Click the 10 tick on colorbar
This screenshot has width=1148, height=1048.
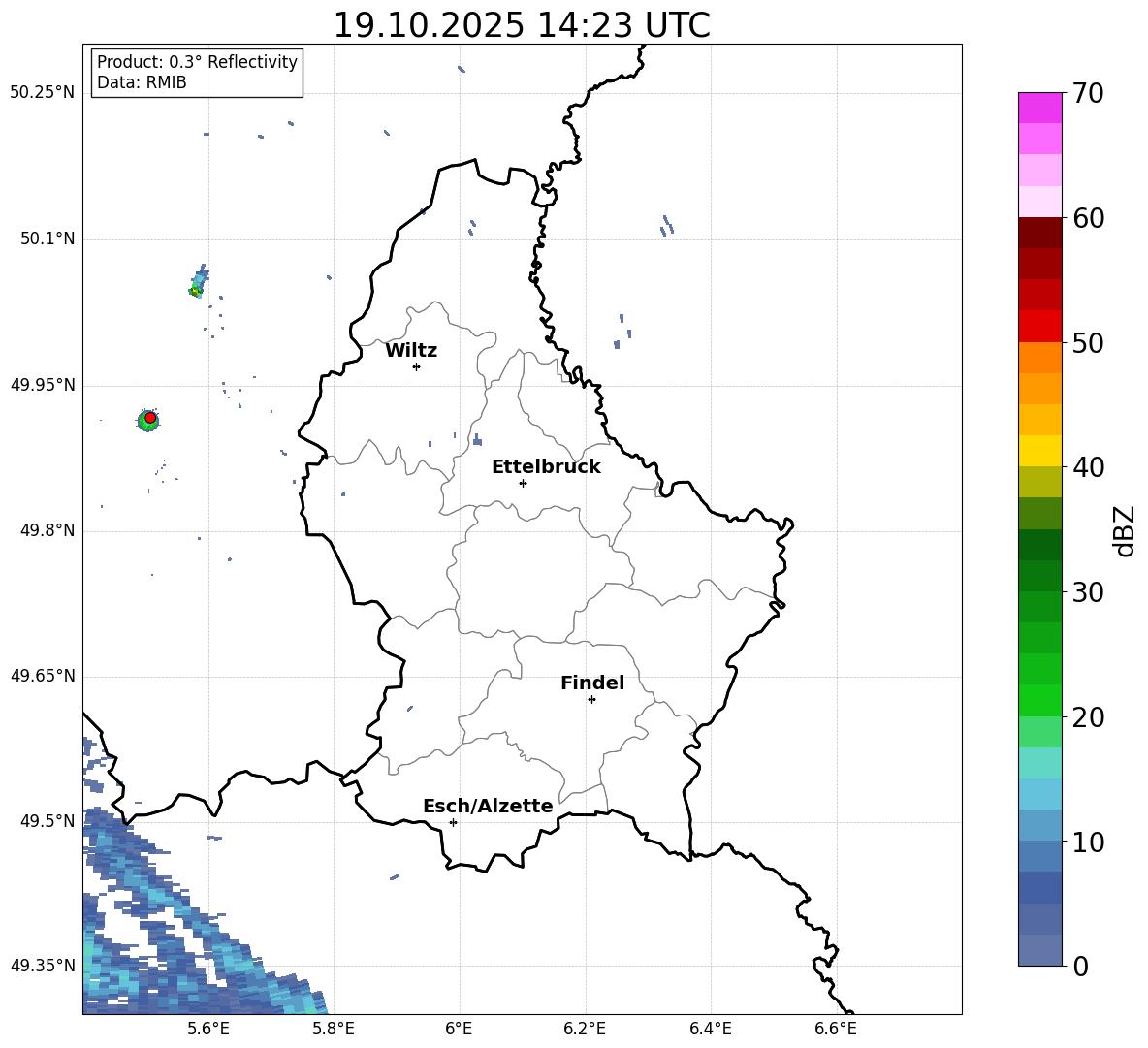(1088, 842)
